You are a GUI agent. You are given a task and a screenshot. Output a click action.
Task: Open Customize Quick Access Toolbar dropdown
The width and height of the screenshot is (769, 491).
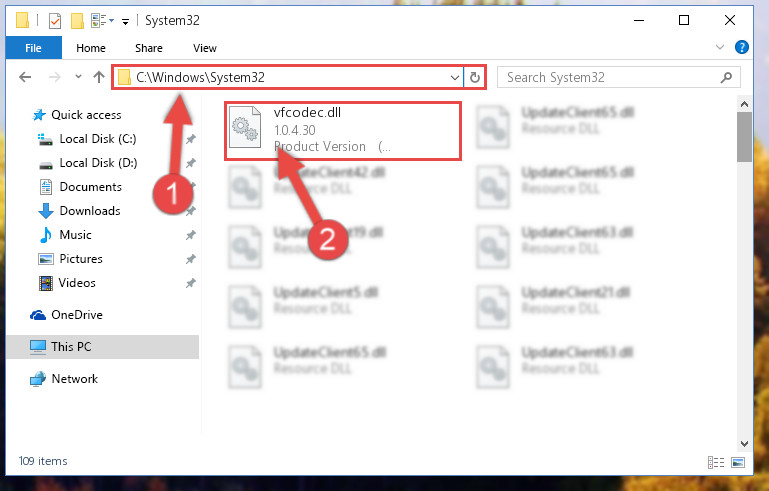click(x=126, y=21)
